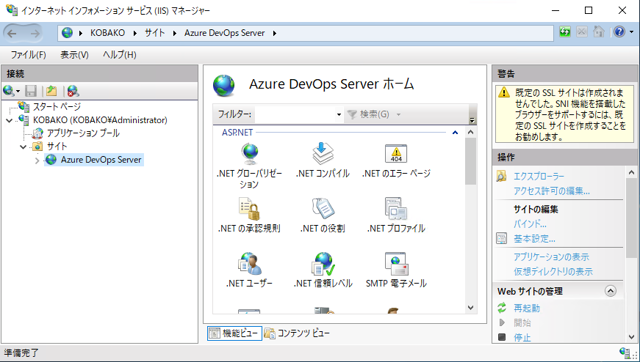Click the up folder icon in 接続 toolbar

(x=51, y=91)
